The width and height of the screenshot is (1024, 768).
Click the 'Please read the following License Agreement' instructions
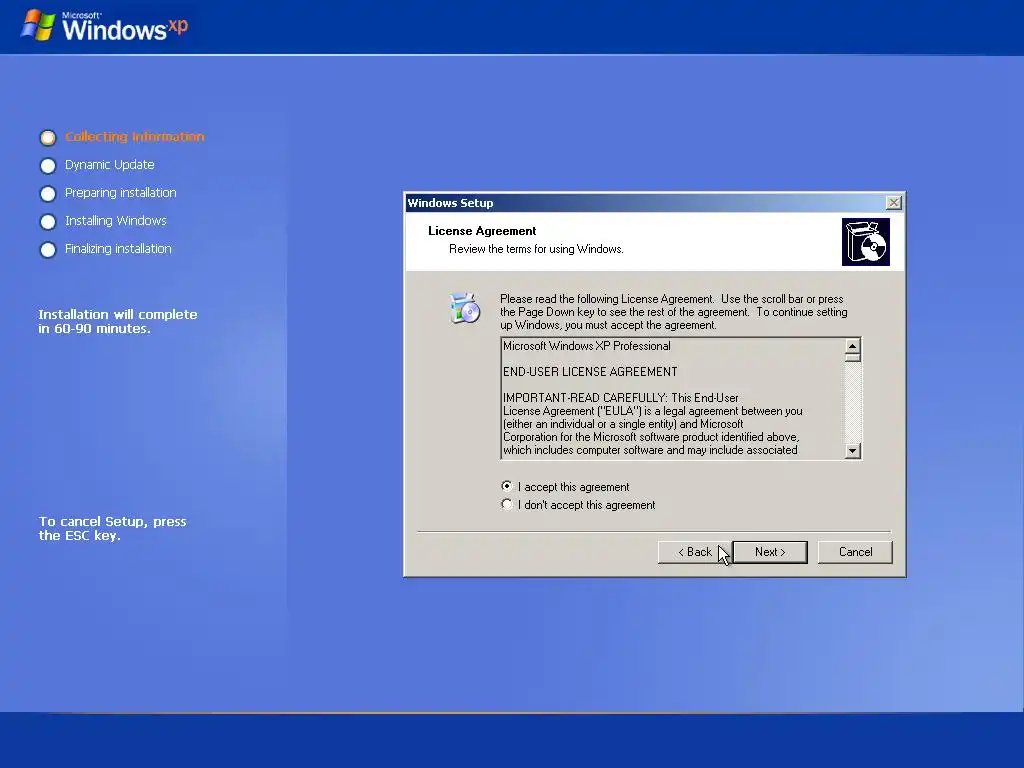click(x=673, y=312)
